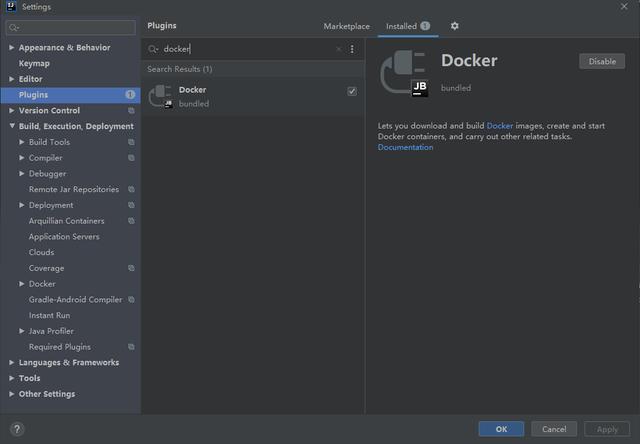
Task: Disable the Docker plugin
Action: [602, 61]
